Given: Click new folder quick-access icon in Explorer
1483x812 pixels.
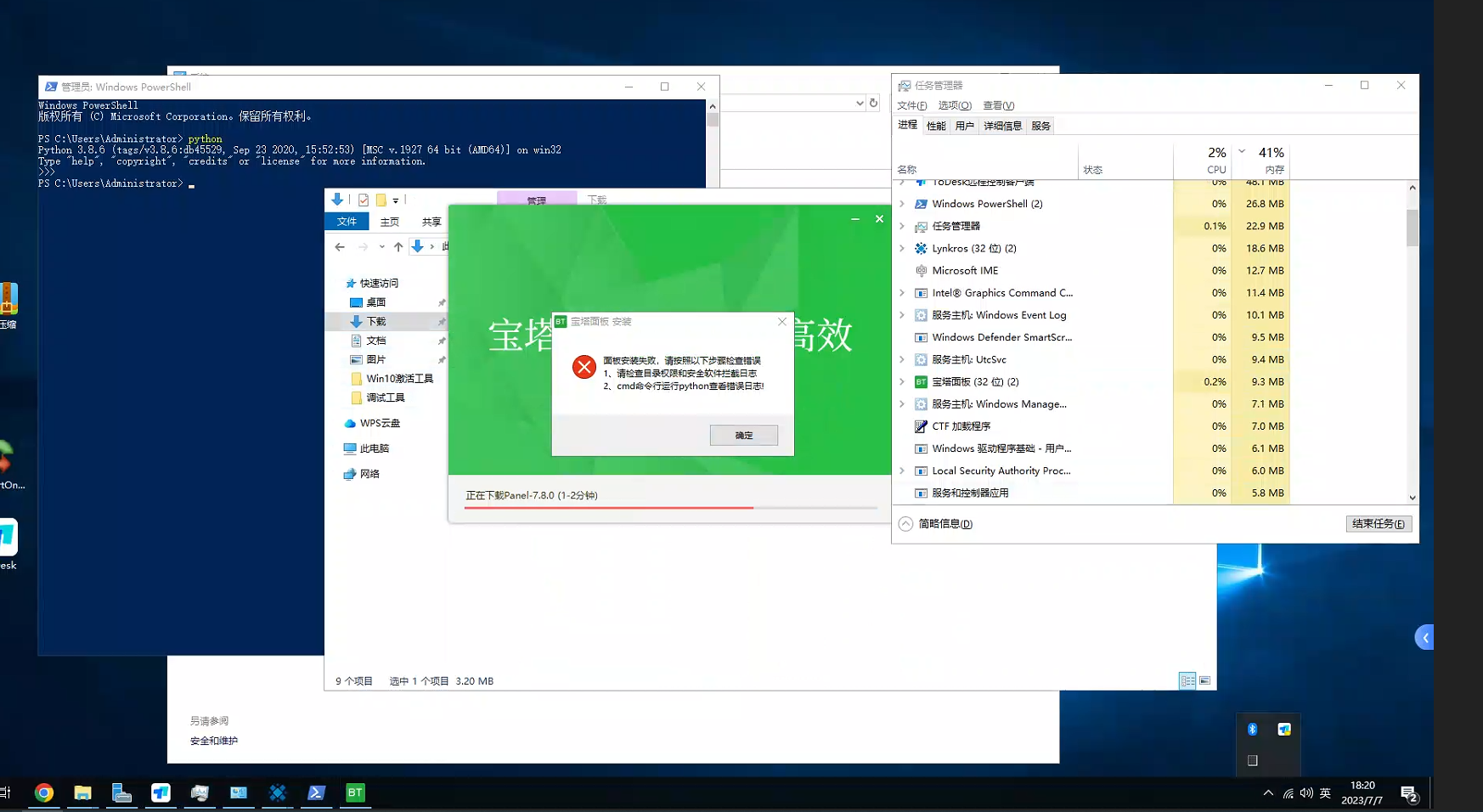Looking at the screenshot, I should pos(381,200).
